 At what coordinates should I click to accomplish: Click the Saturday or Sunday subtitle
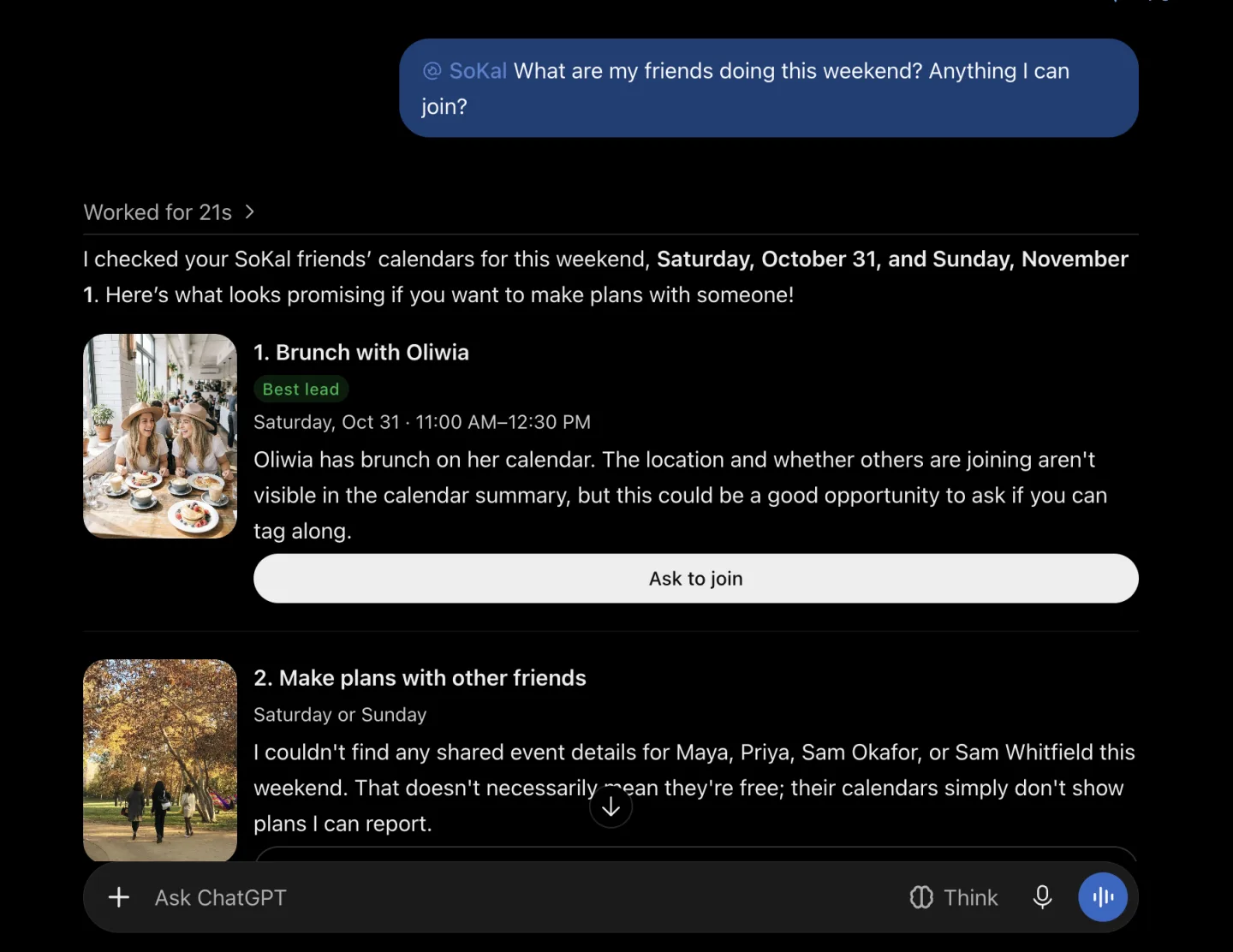pyautogui.click(x=340, y=715)
